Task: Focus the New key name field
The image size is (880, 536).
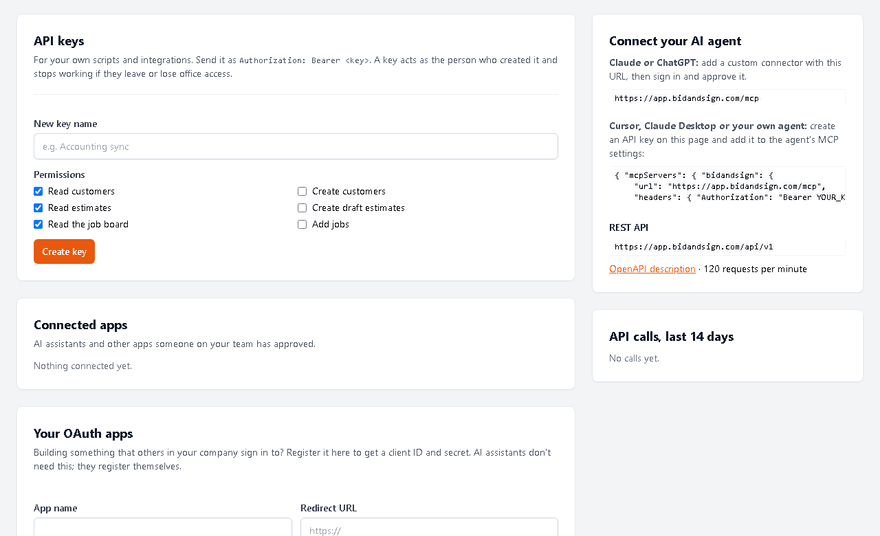Action: pos(296,146)
